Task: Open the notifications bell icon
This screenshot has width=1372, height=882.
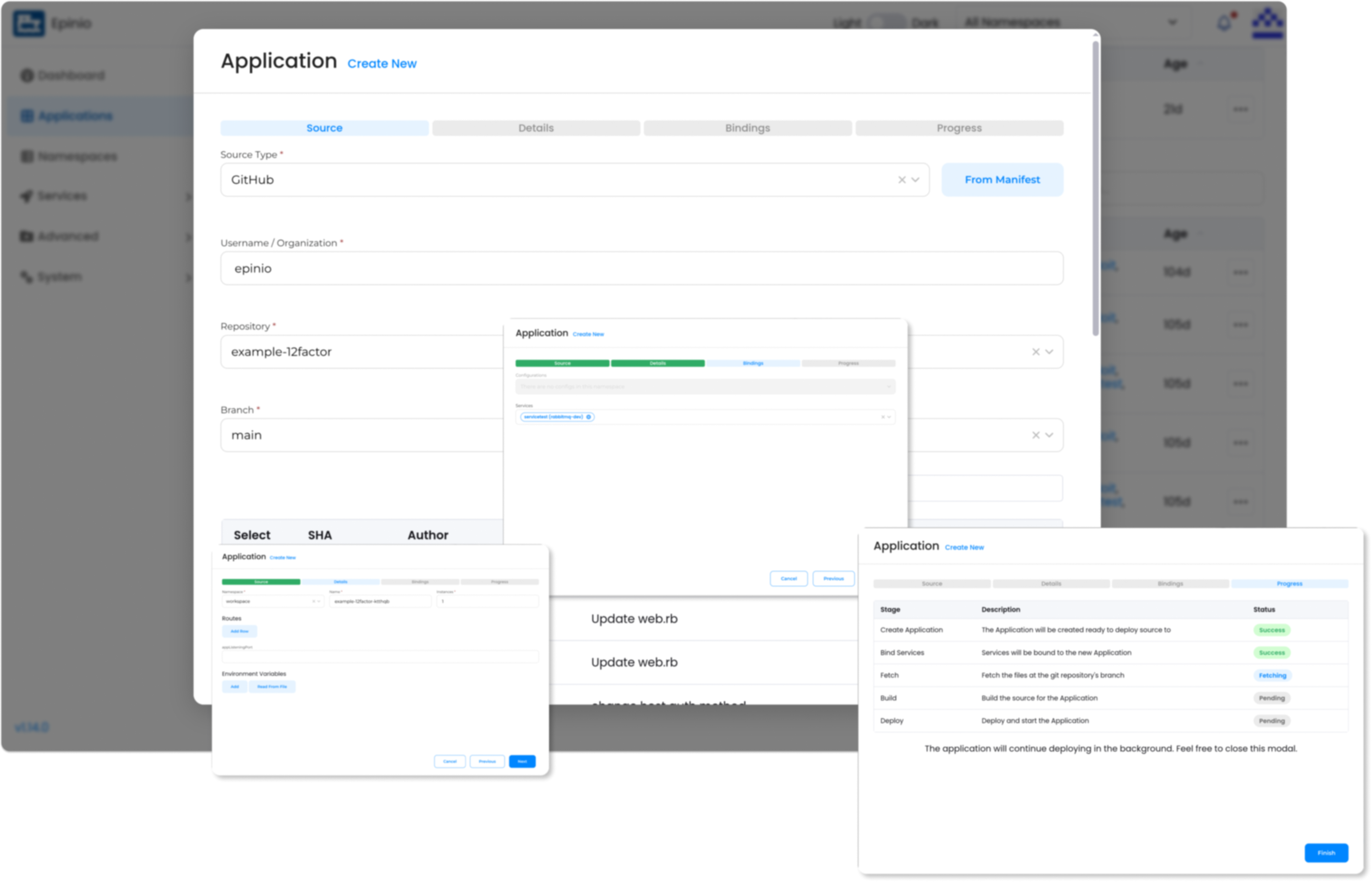Action: point(1223,24)
